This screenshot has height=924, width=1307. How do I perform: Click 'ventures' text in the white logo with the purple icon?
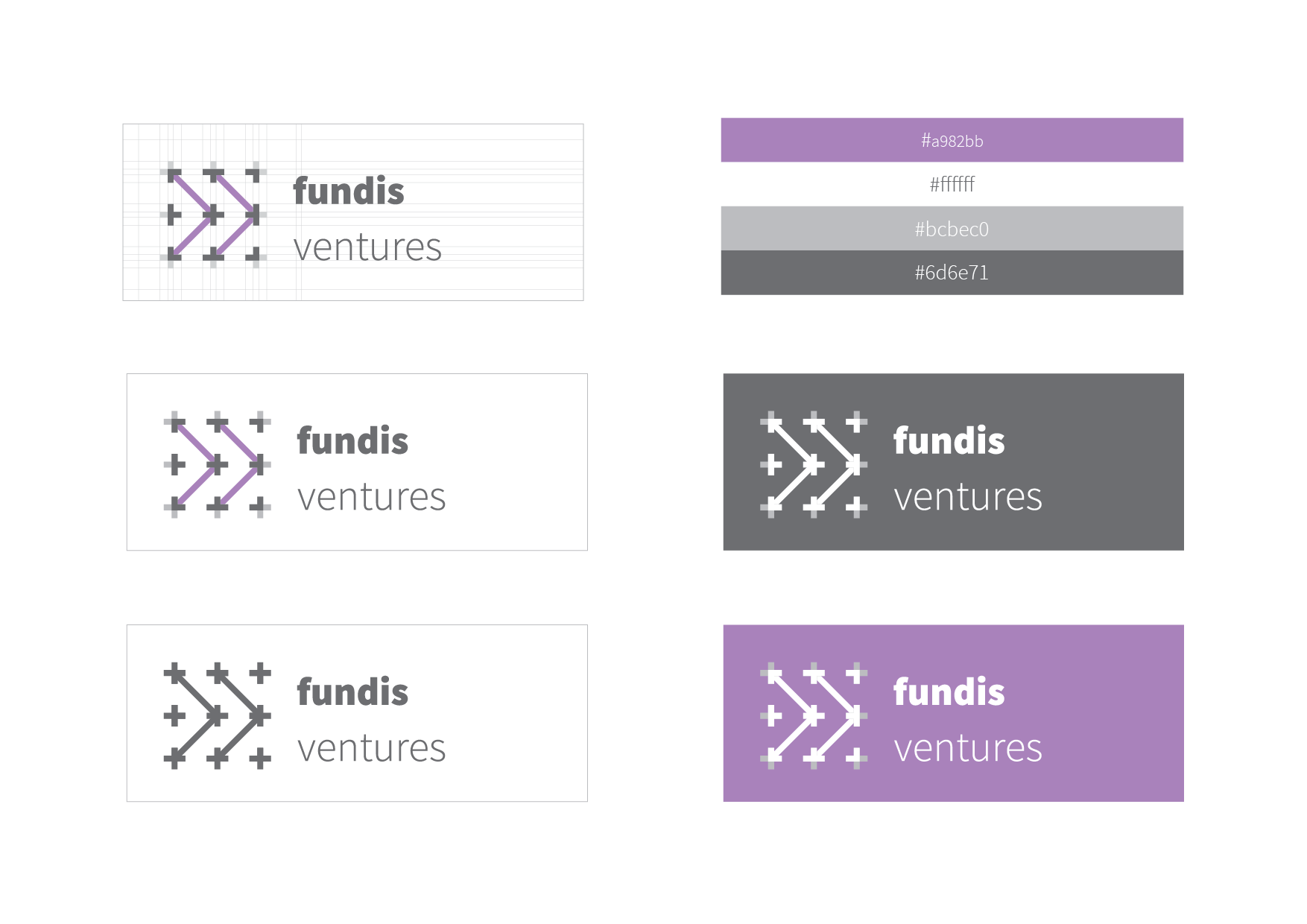(371, 498)
